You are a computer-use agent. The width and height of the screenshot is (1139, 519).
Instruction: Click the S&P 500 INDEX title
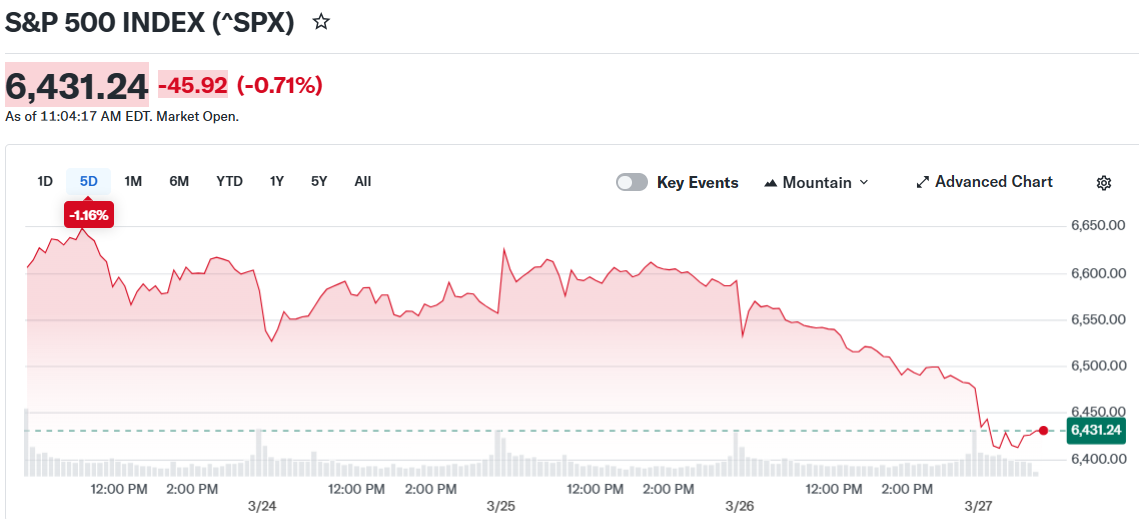tap(150, 23)
